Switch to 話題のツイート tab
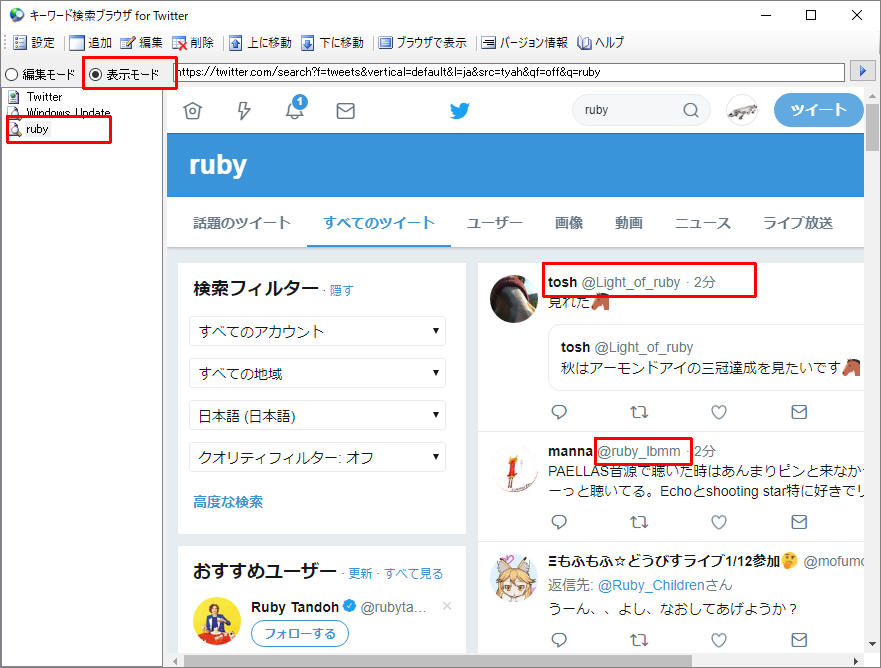 (242, 223)
